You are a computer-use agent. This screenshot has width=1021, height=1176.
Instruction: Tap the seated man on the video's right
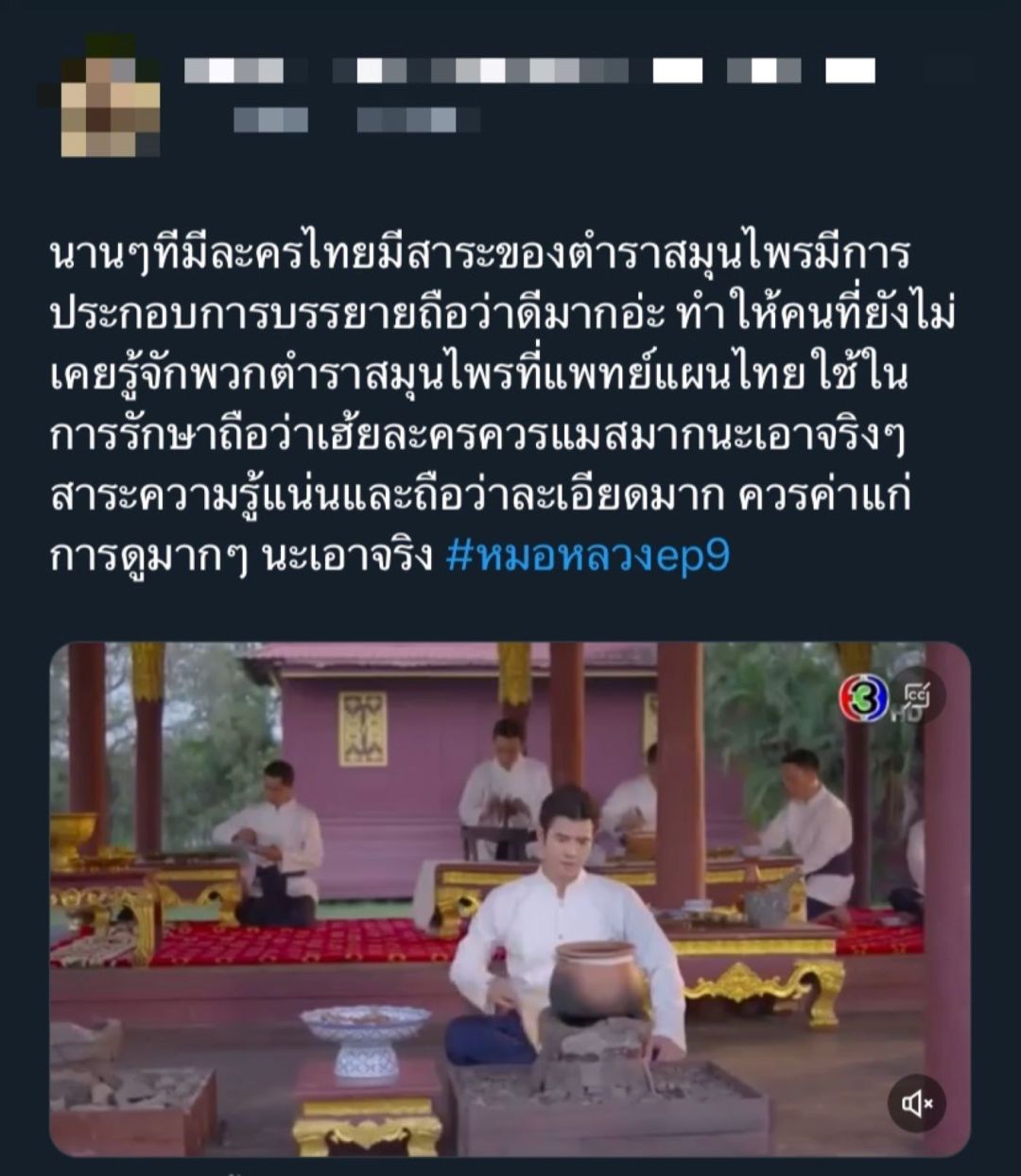pyautogui.click(x=809, y=832)
